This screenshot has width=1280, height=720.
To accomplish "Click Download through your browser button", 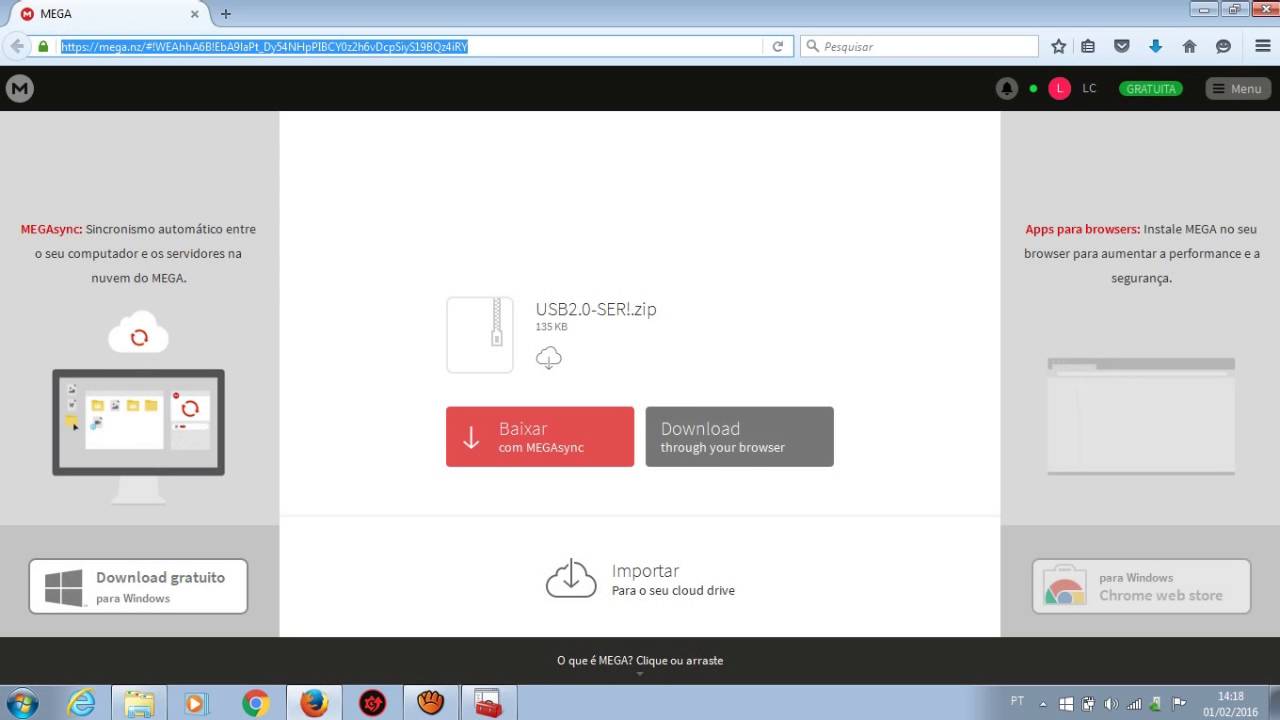I will click(x=739, y=436).
